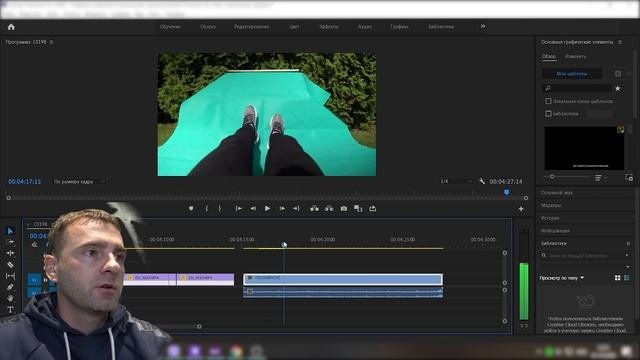
Task: Switch to Библиотеки workspace
Action: pos(441,27)
